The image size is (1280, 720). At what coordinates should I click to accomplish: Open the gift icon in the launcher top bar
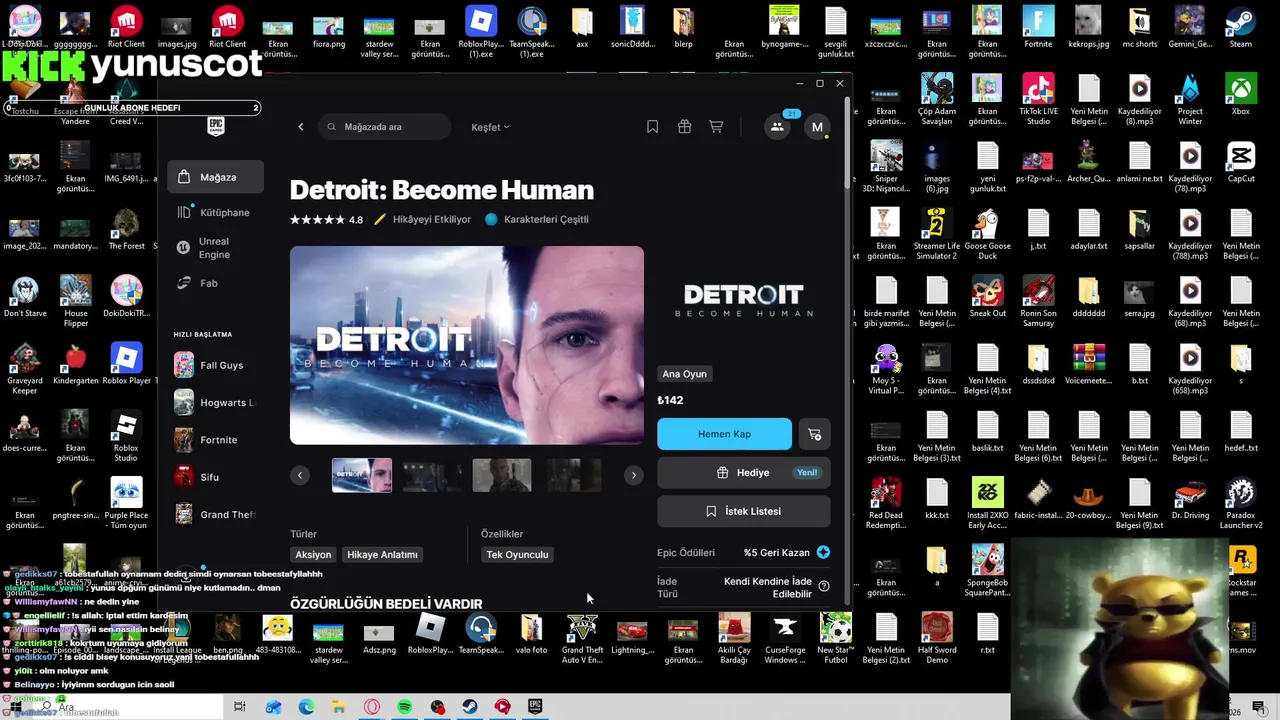pos(684,127)
